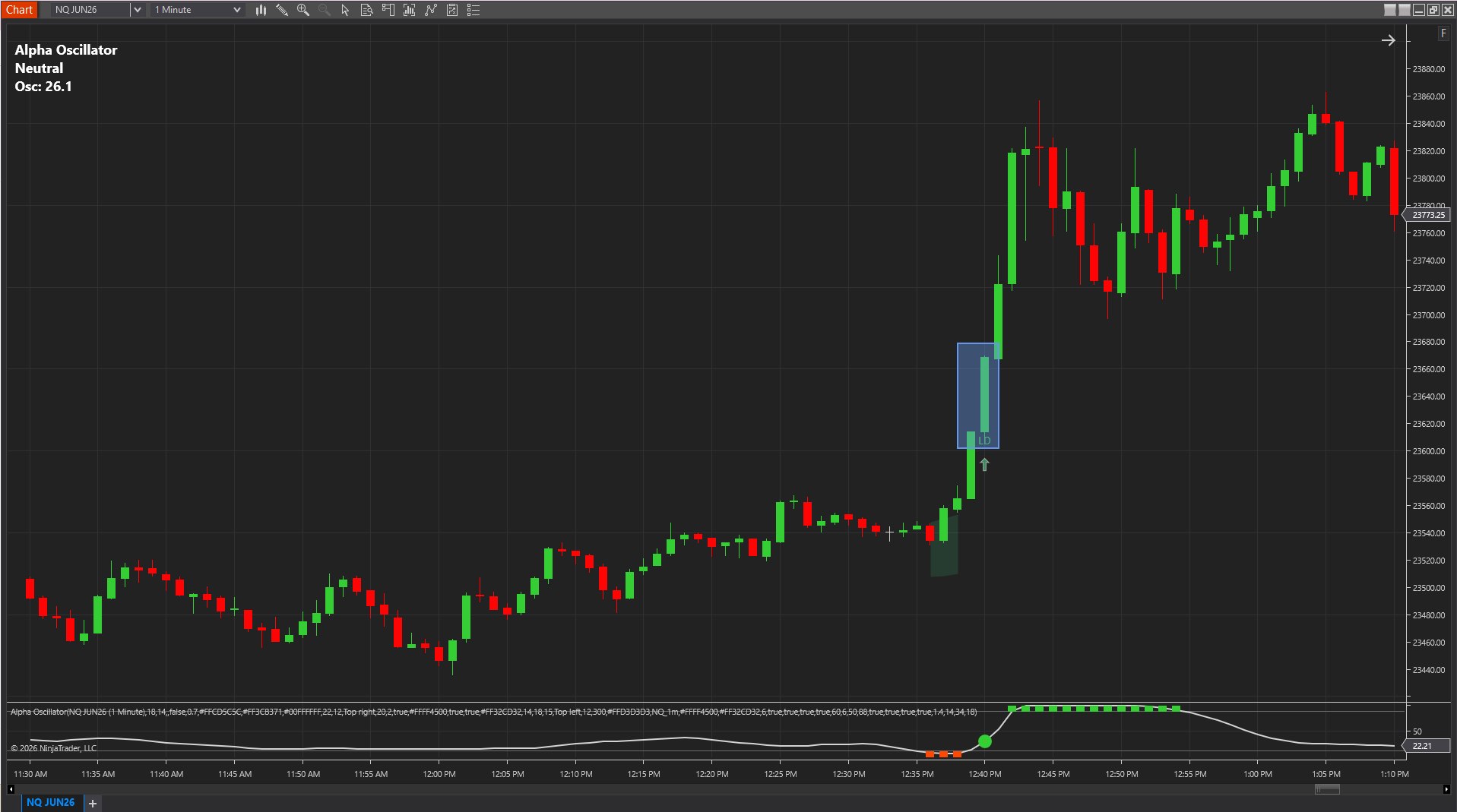Click the up arrow signal marker below LD

pos(984,465)
